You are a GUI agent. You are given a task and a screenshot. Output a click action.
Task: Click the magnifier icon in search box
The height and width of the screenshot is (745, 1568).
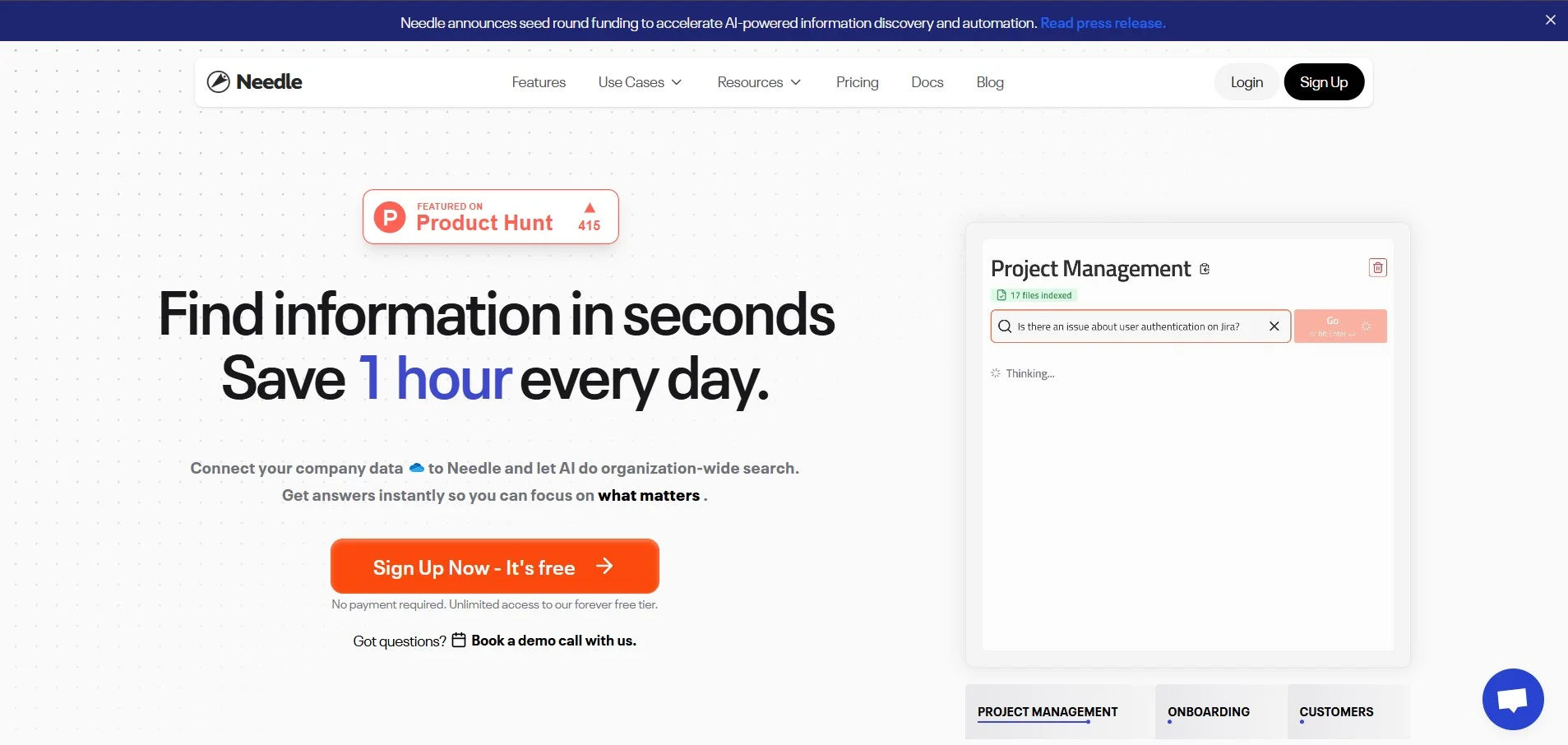(x=1005, y=326)
